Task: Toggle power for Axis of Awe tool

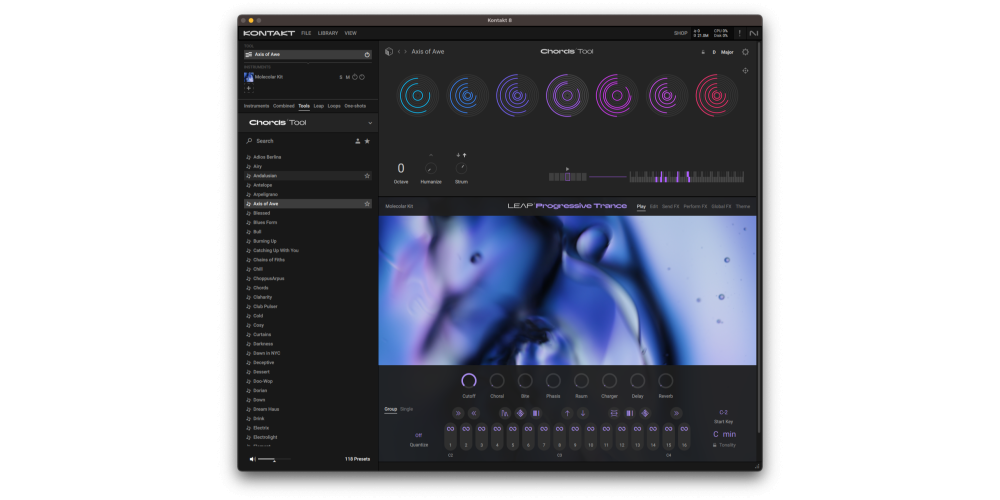Action: (x=367, y=55)
